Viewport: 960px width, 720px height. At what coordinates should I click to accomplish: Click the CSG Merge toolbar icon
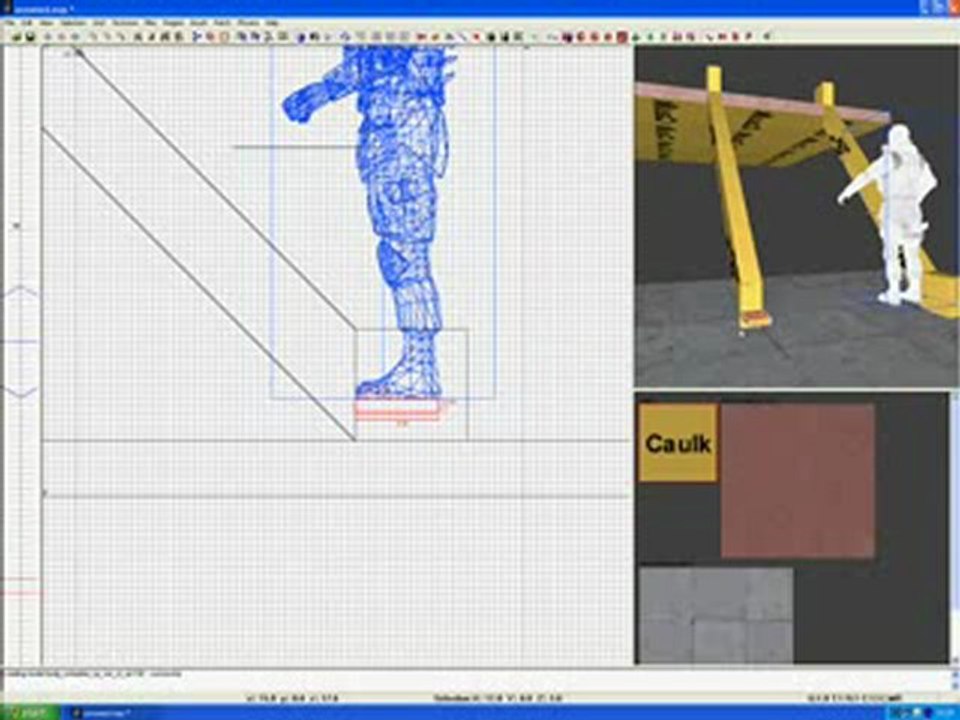pyautogui.click(x=212, y=37)
